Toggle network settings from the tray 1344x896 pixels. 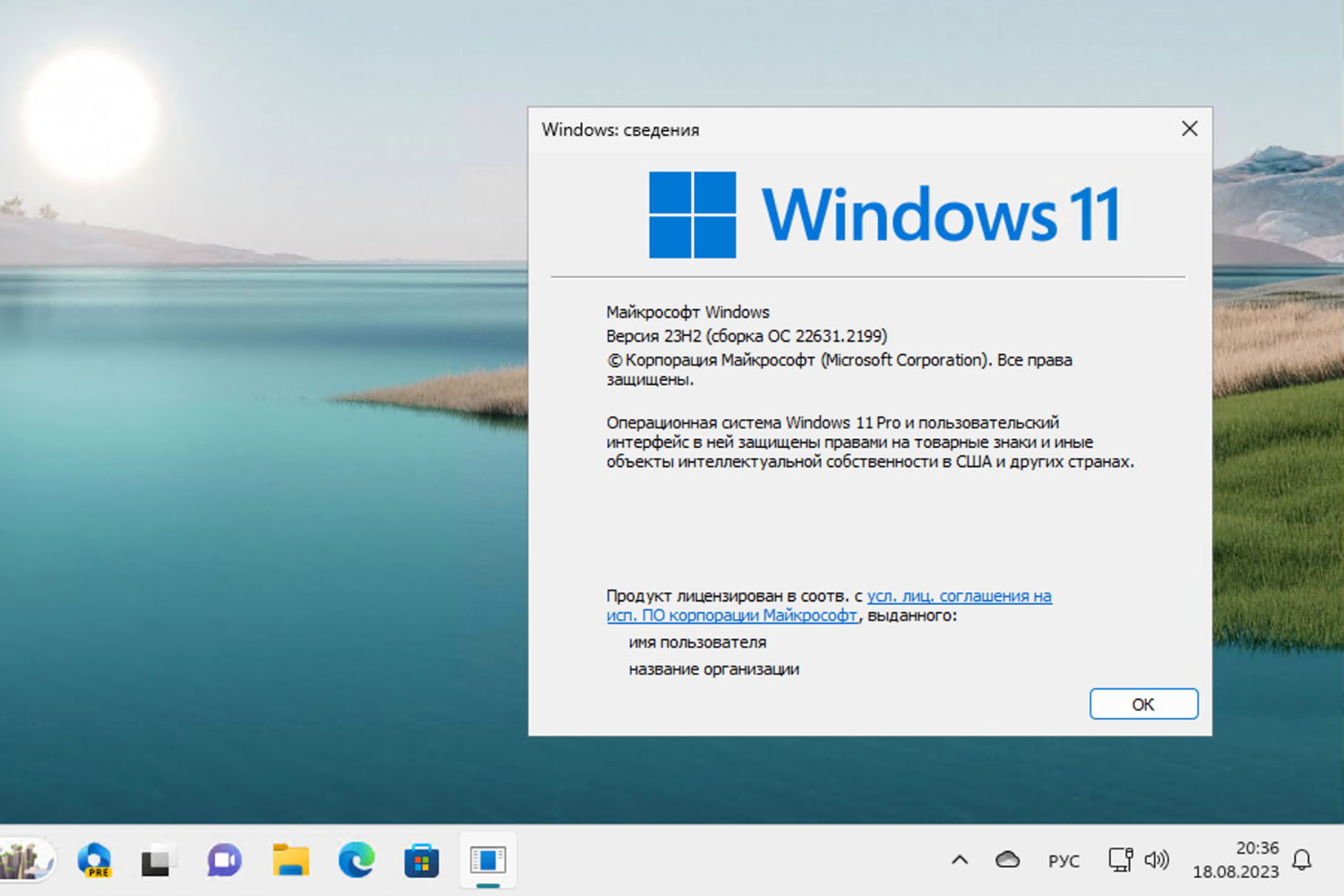pos(1120,860)
